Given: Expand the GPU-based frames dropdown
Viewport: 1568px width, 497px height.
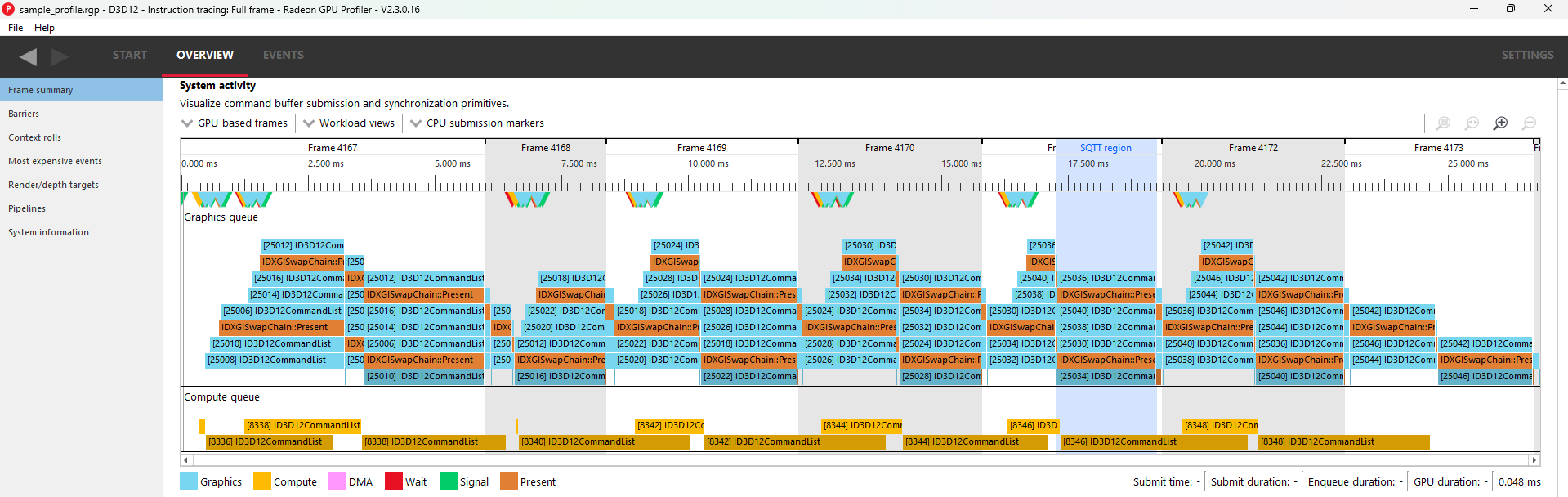Looking at the screenshot, I should coord(235,123).
